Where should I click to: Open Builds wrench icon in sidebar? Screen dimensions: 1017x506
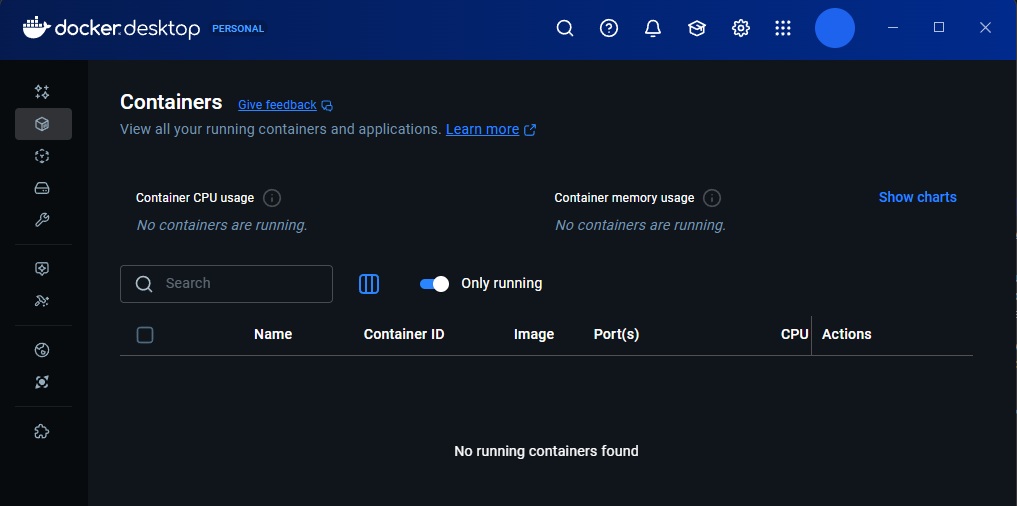42,220
